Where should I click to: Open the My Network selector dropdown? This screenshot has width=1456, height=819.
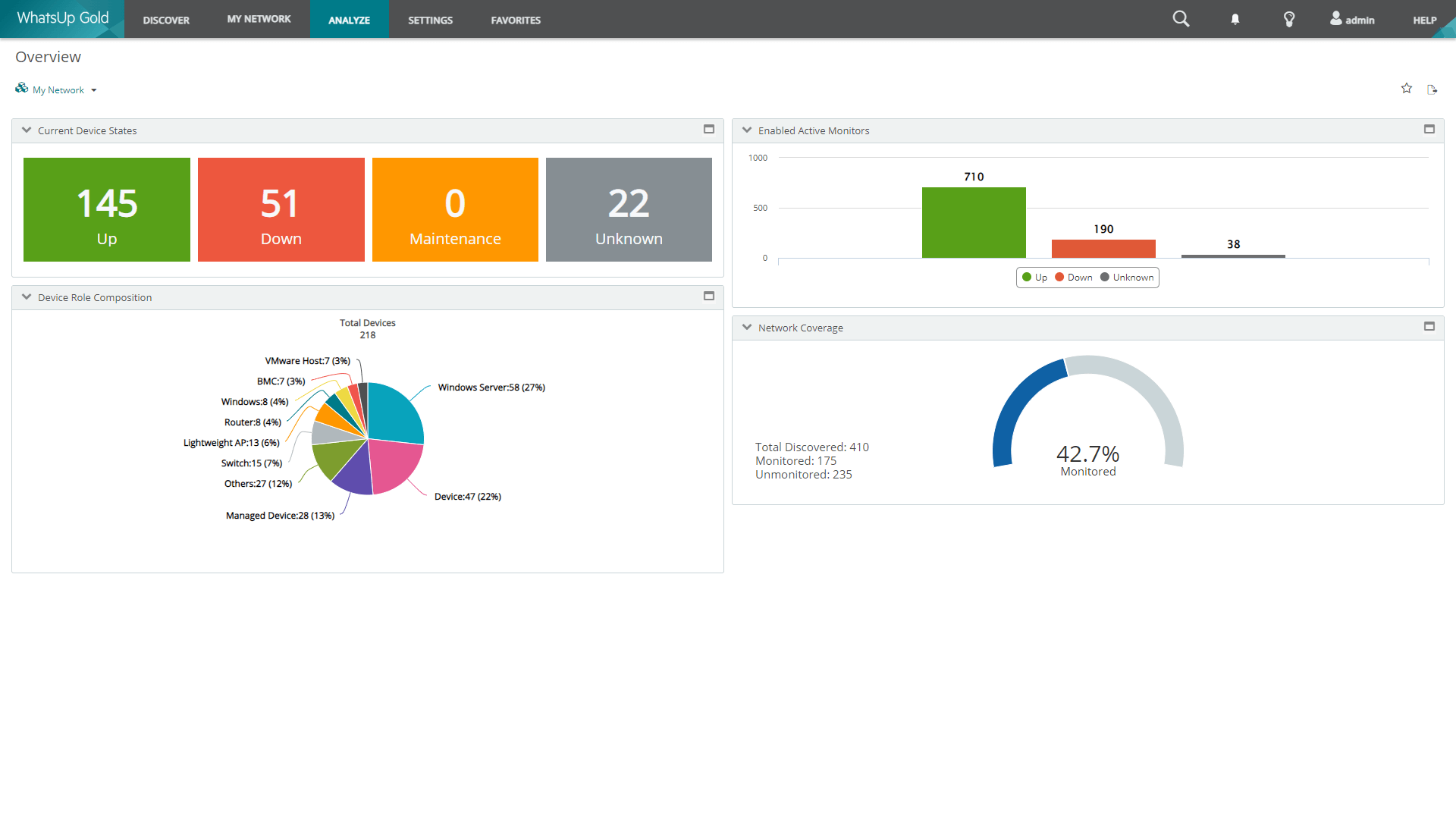[93, 89]
